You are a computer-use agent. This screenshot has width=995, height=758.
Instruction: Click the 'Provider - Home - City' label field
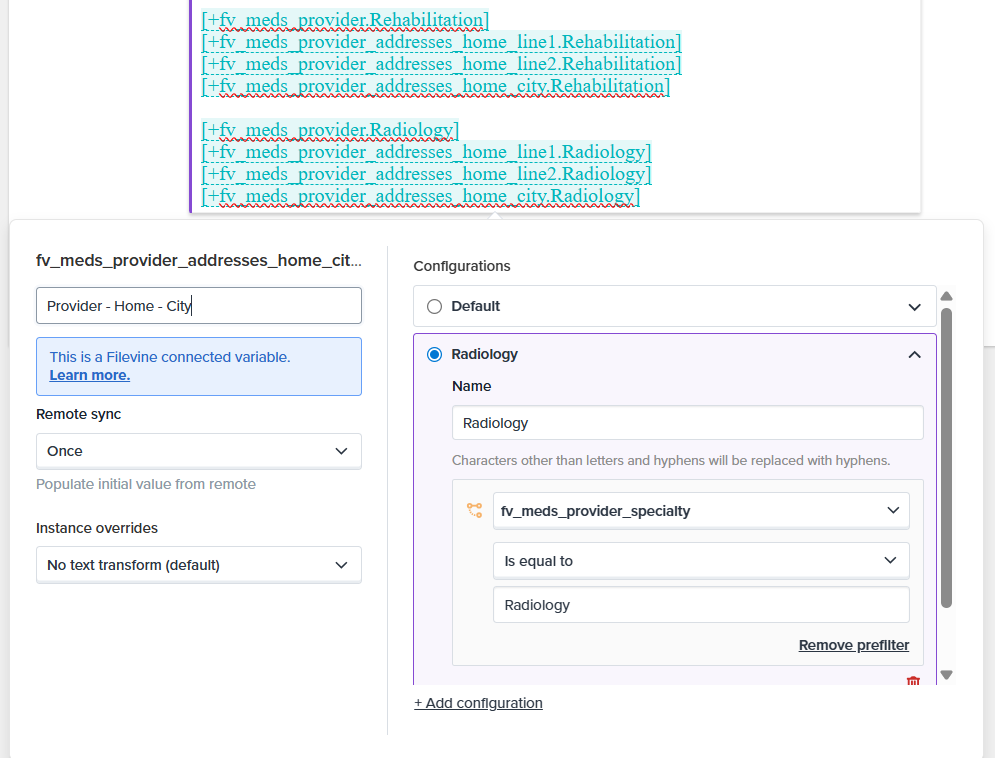click(x=198, y=306)
